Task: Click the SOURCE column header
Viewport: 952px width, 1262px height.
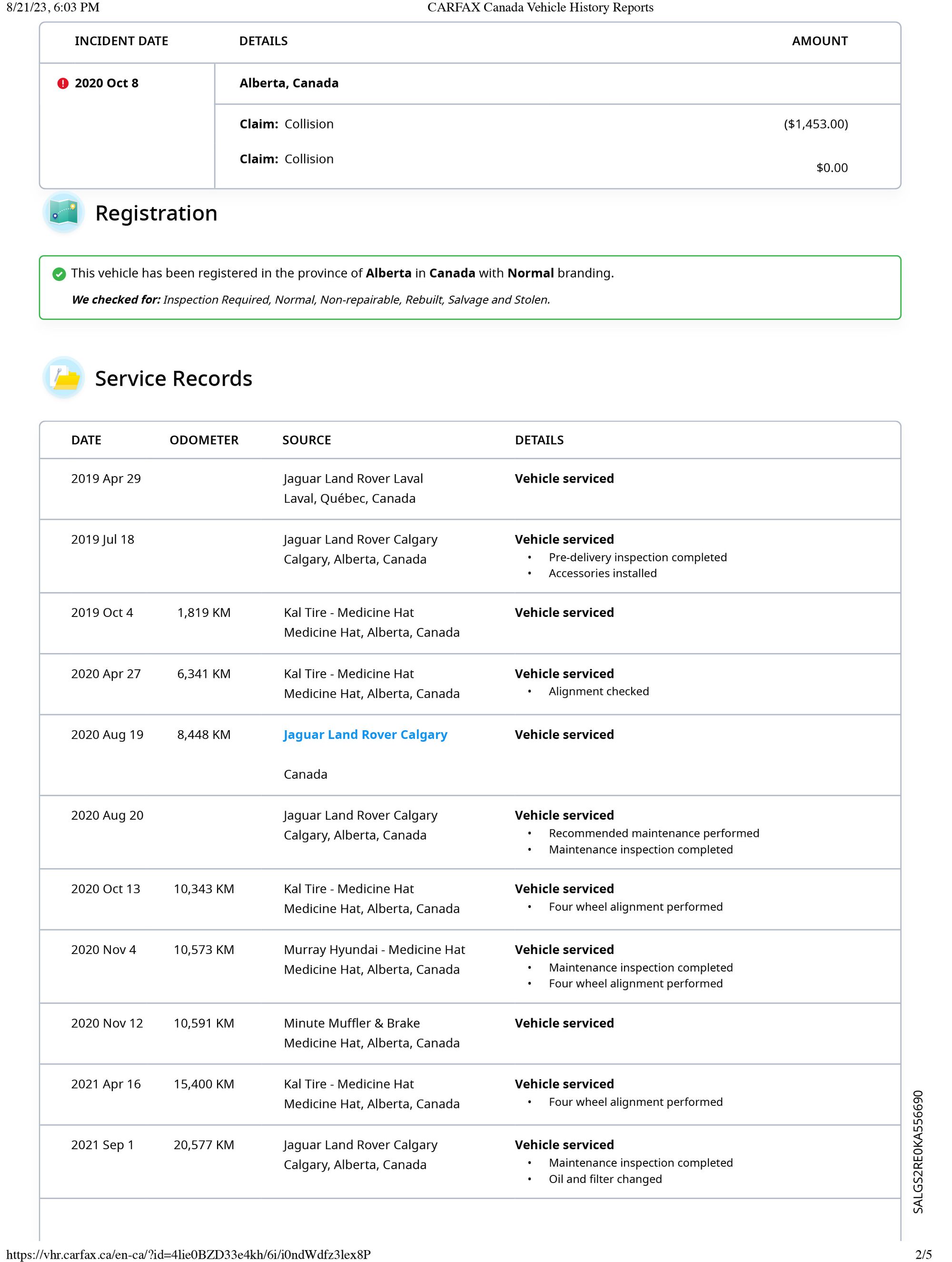Action: pyautogui.click(x=306, y=440)
